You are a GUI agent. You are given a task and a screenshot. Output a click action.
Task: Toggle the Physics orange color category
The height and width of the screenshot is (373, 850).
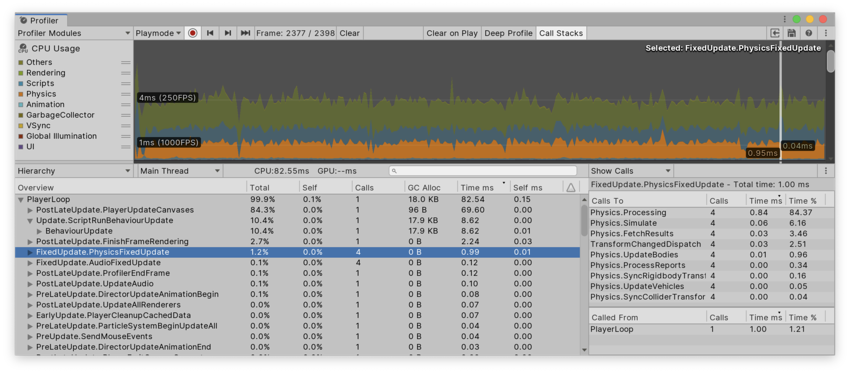click(21, 94)
